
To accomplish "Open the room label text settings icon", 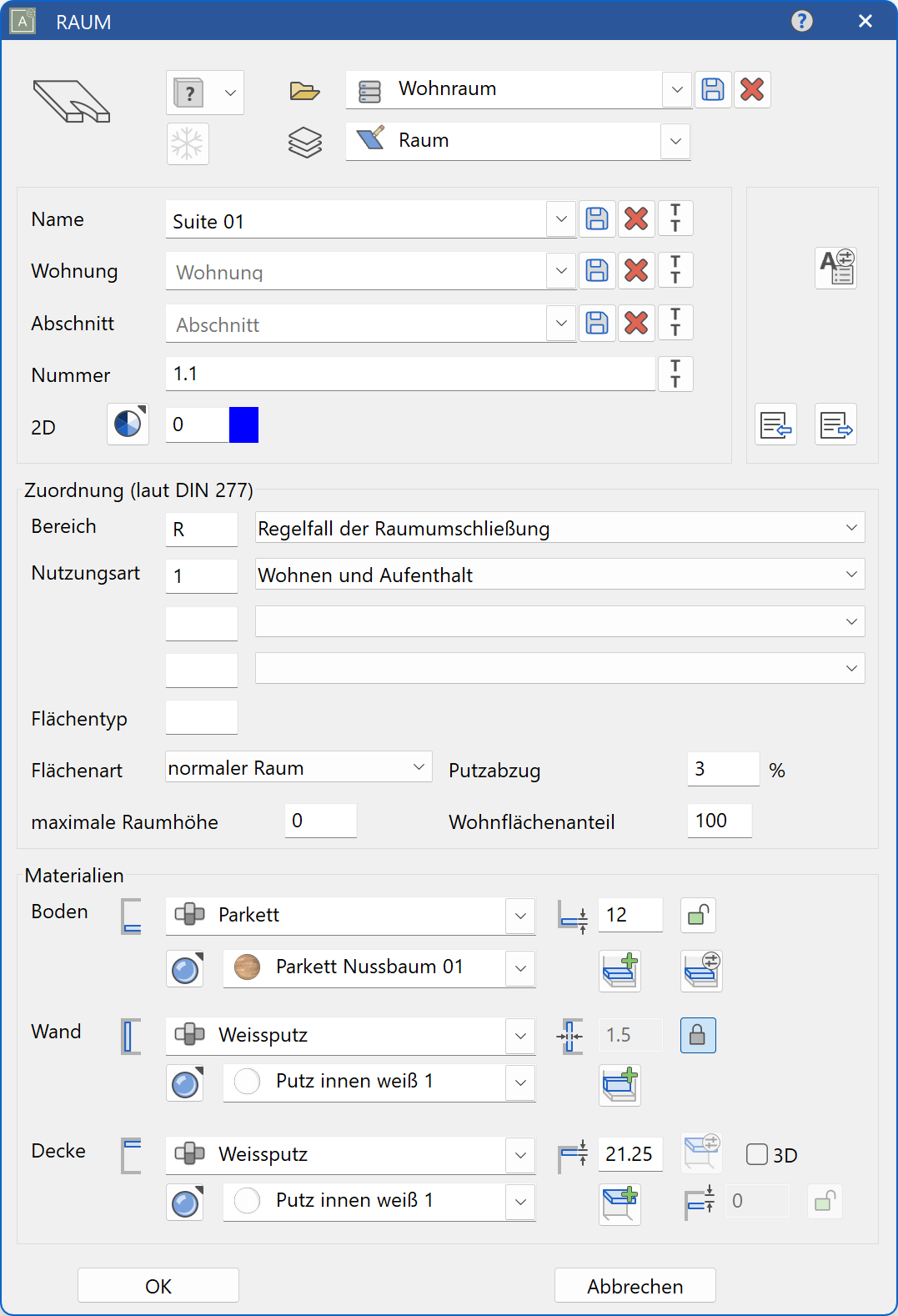I will (836, 268).
